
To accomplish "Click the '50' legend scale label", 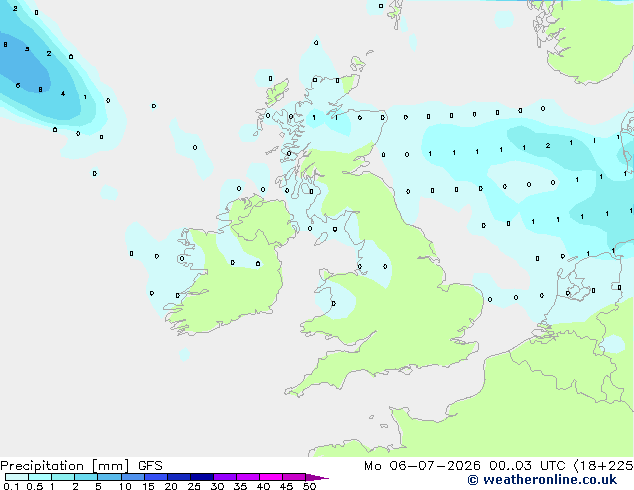I will pos(309,486).
